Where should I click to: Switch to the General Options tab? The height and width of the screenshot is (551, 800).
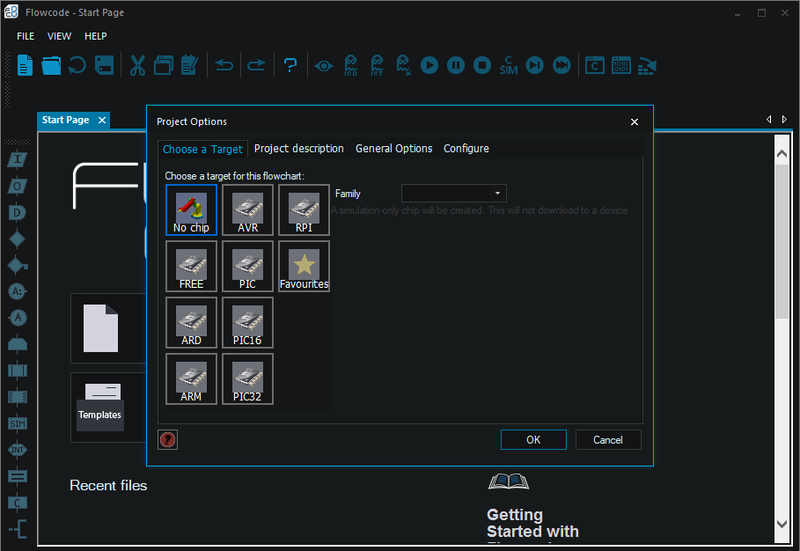(393, 148)
